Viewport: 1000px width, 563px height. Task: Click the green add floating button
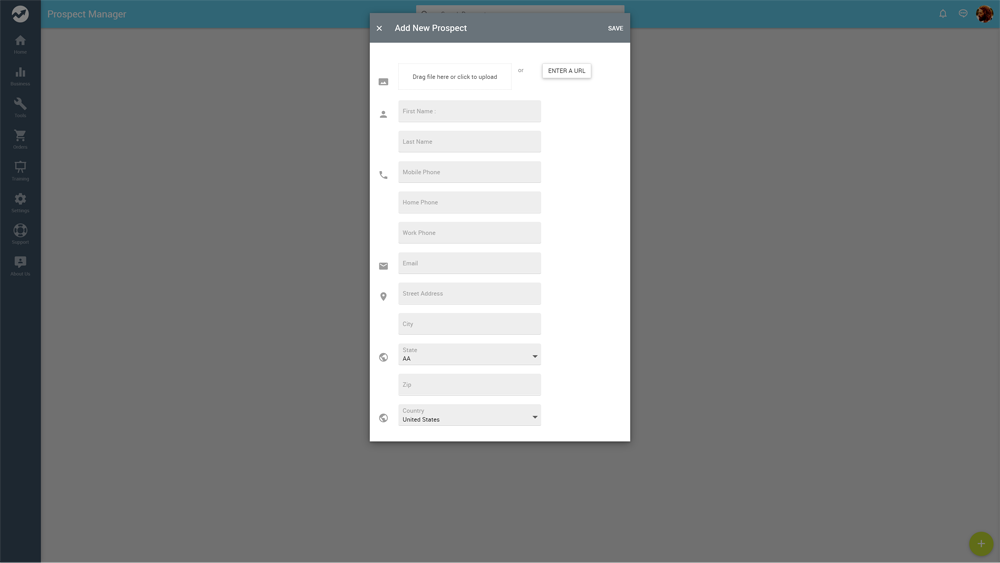tap(980, 543)
